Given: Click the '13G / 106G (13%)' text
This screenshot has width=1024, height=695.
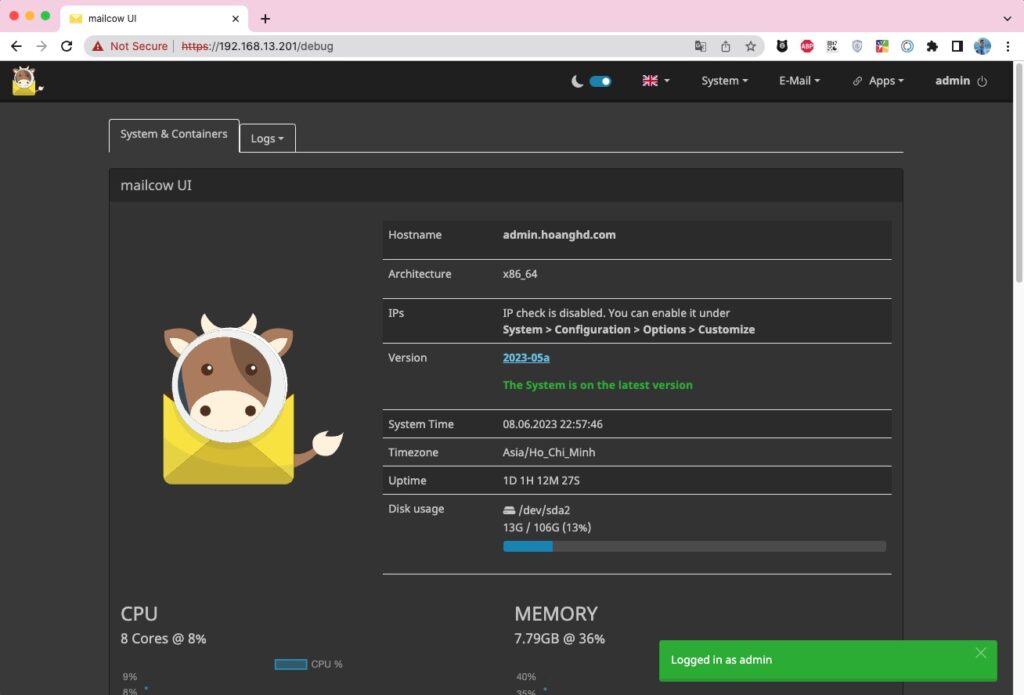Looking at the screenshot, I should click(x=547, y=527).
